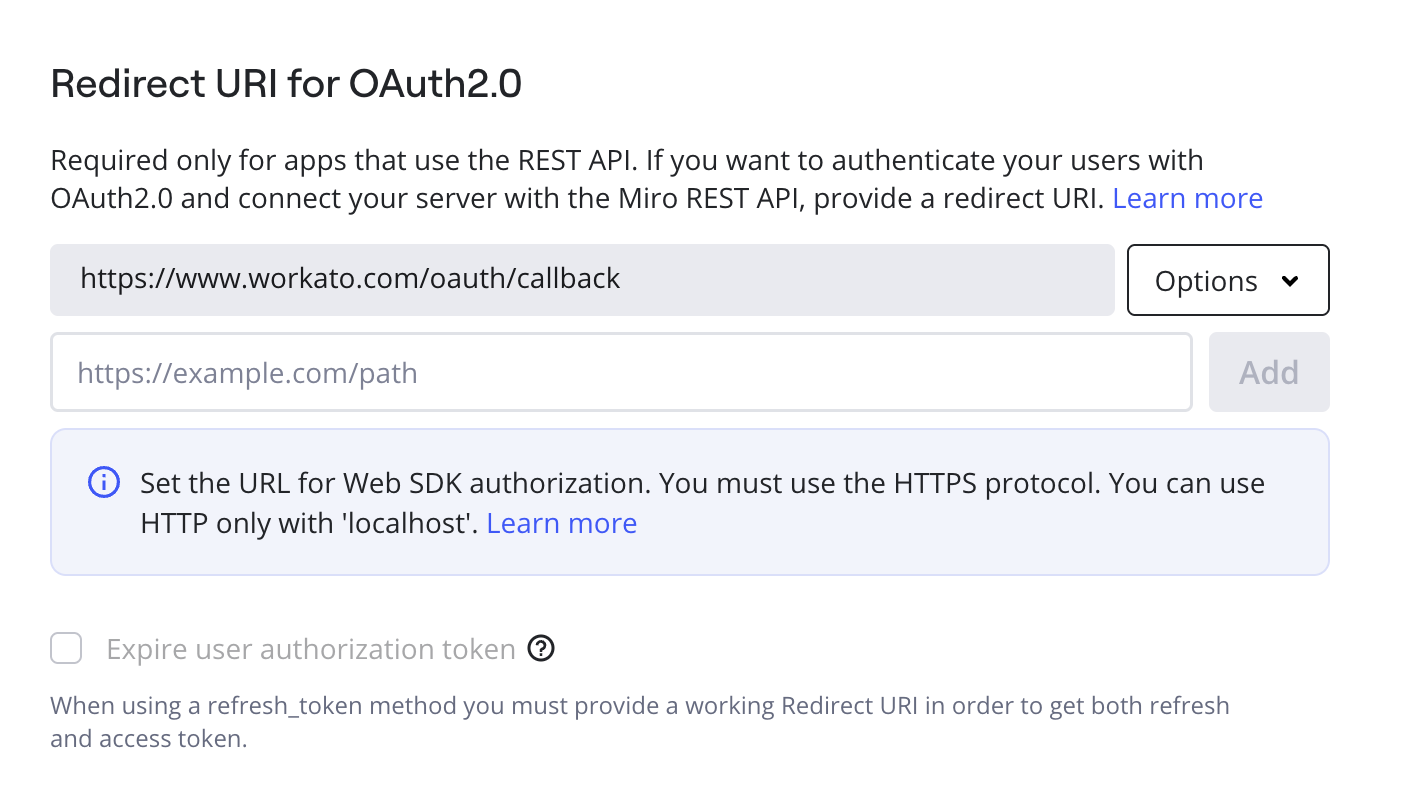Click the chevron arrow inside Options button
Screen dimensions: 1426x800
[1290, 281]
